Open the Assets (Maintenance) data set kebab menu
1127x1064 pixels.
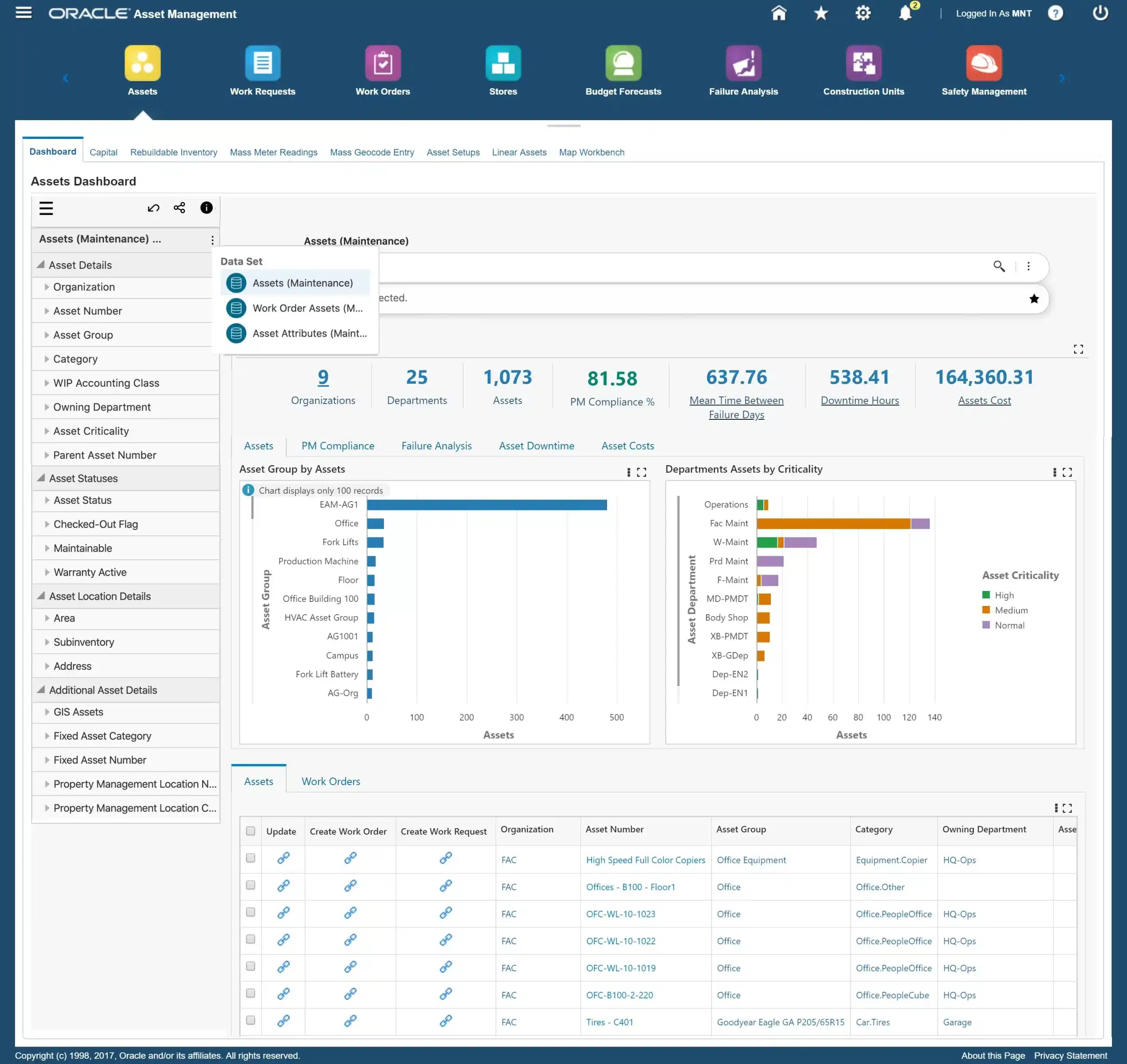pos(212,240)
